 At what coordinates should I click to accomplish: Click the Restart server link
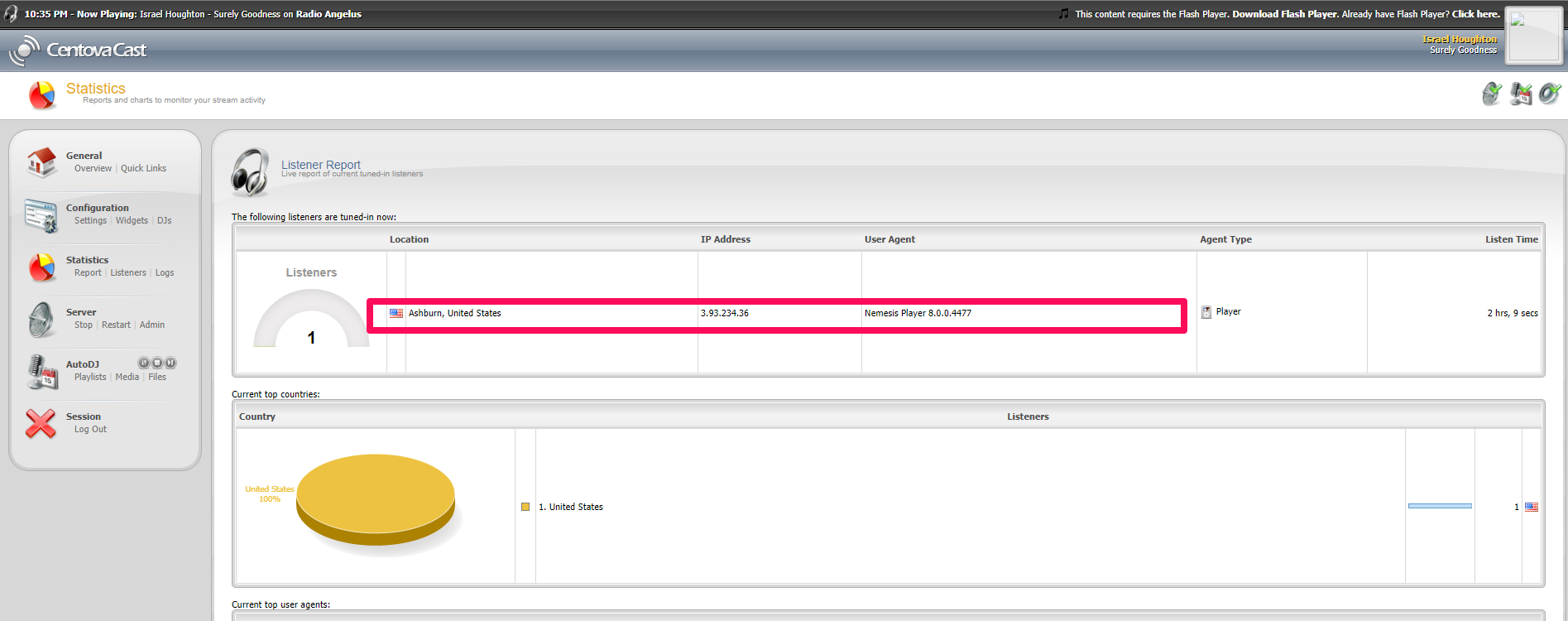[x=116, y=325]
